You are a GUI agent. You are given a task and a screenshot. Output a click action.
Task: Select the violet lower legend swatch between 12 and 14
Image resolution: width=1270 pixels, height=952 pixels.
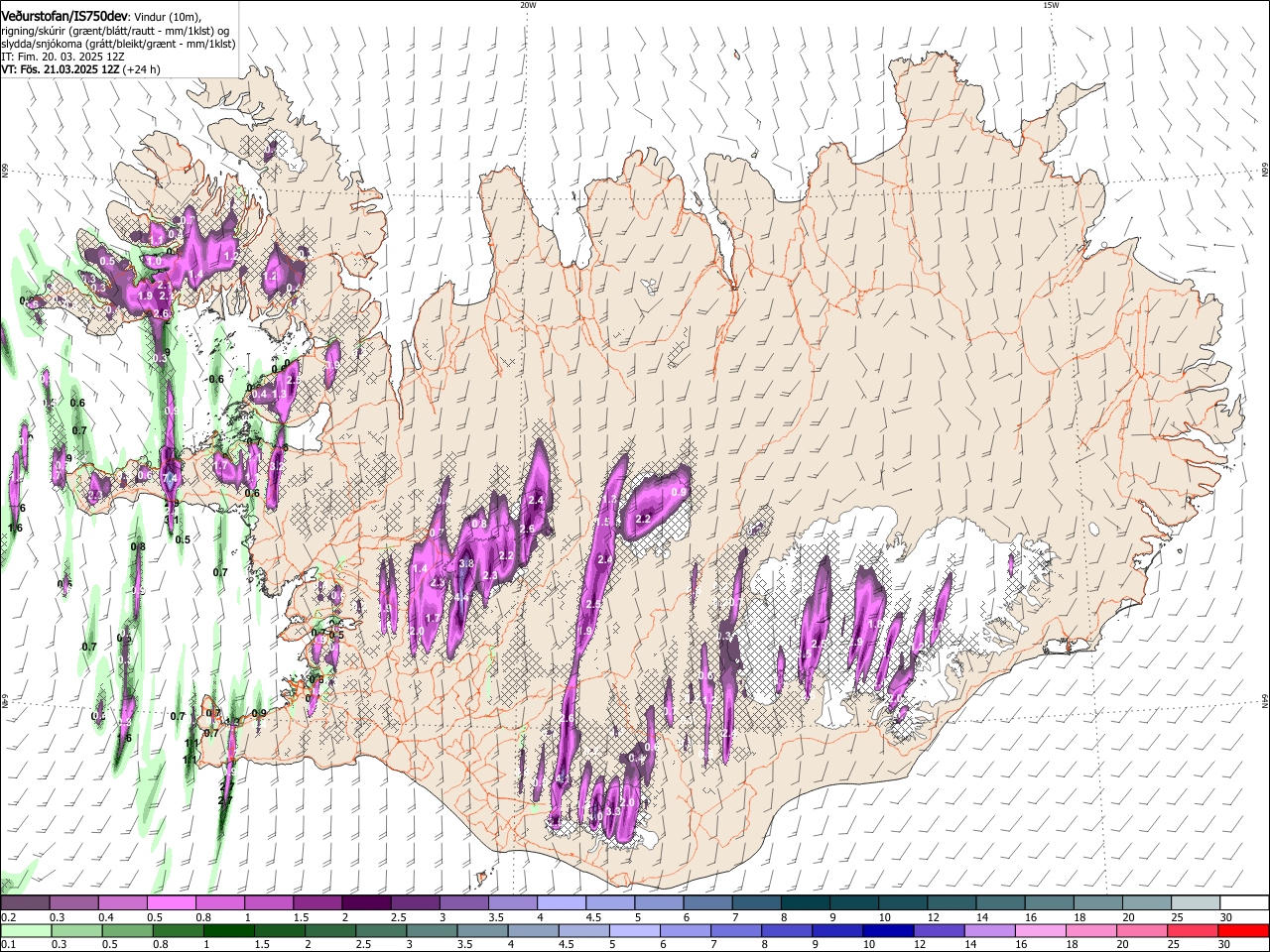[940, 930]
